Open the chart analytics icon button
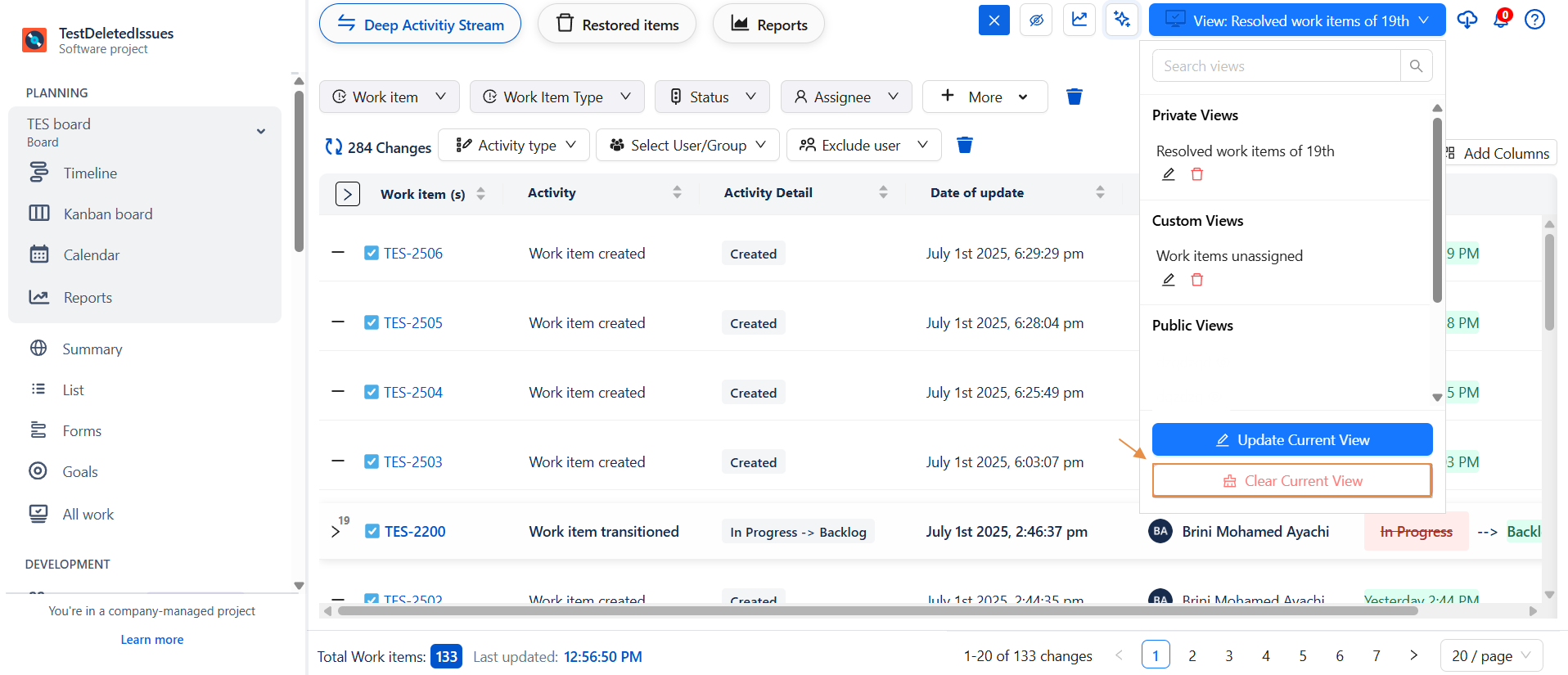The width and height of the screenshot is (1568, 675). point(1079,20)
